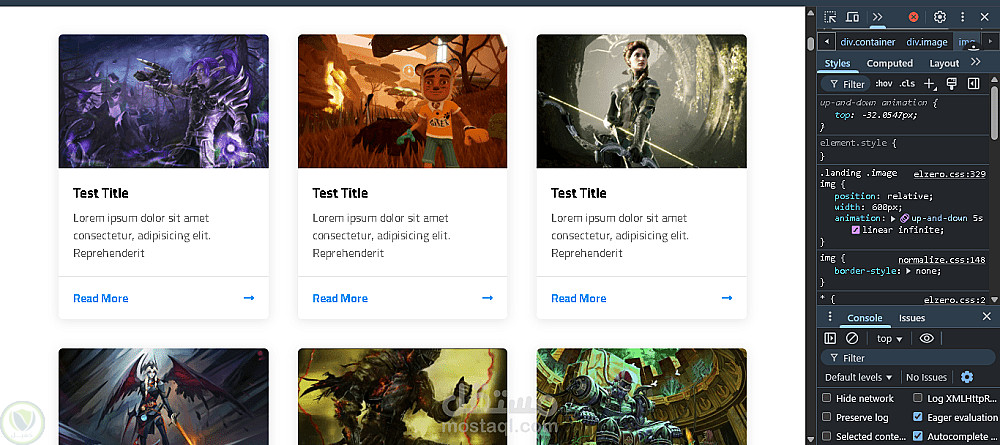Screen dimensions: 1000x445
Task: Close the DevTools panel
Action: [984, 17]
